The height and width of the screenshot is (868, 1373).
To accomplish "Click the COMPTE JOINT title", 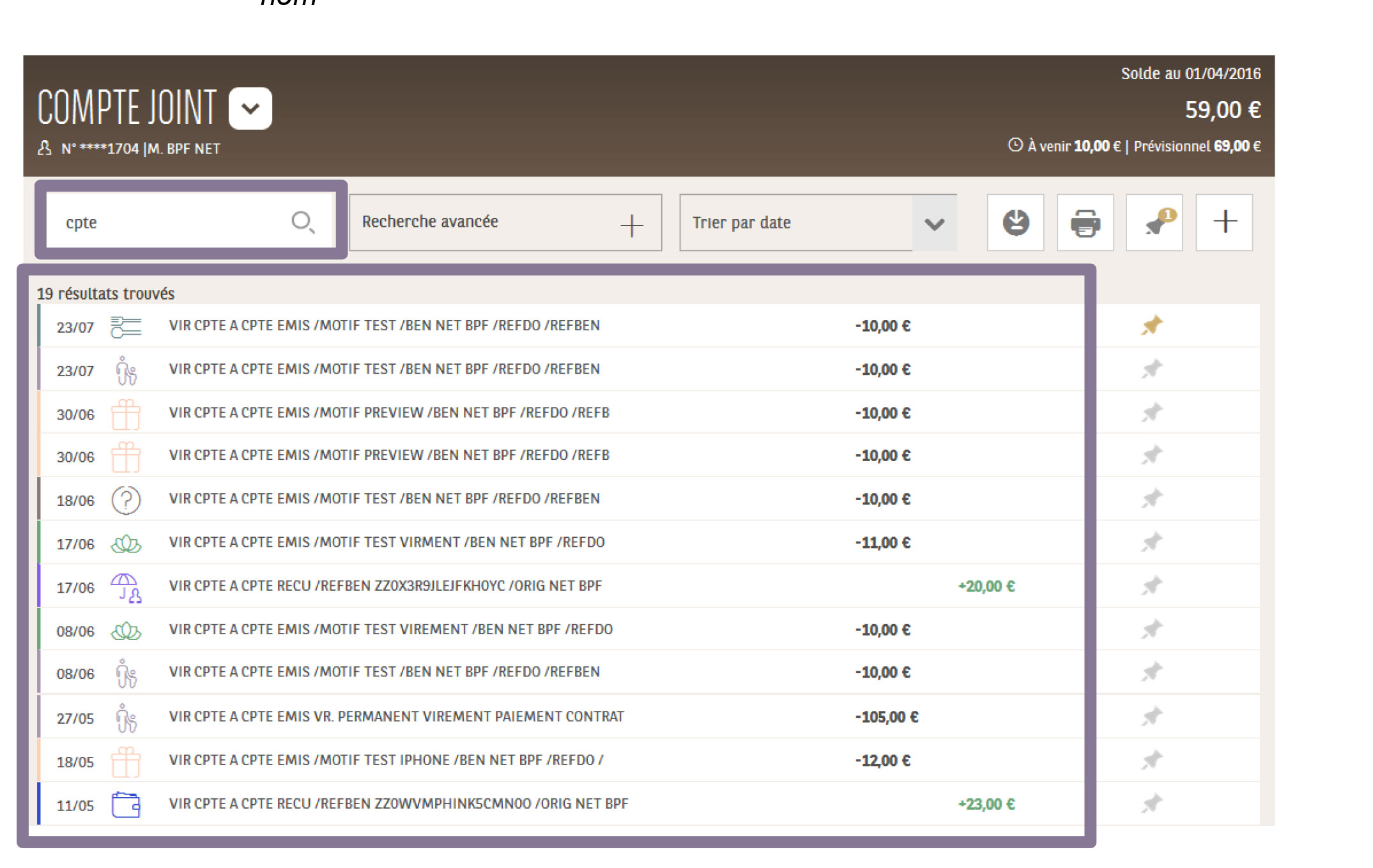I will (x=127, y=107).
